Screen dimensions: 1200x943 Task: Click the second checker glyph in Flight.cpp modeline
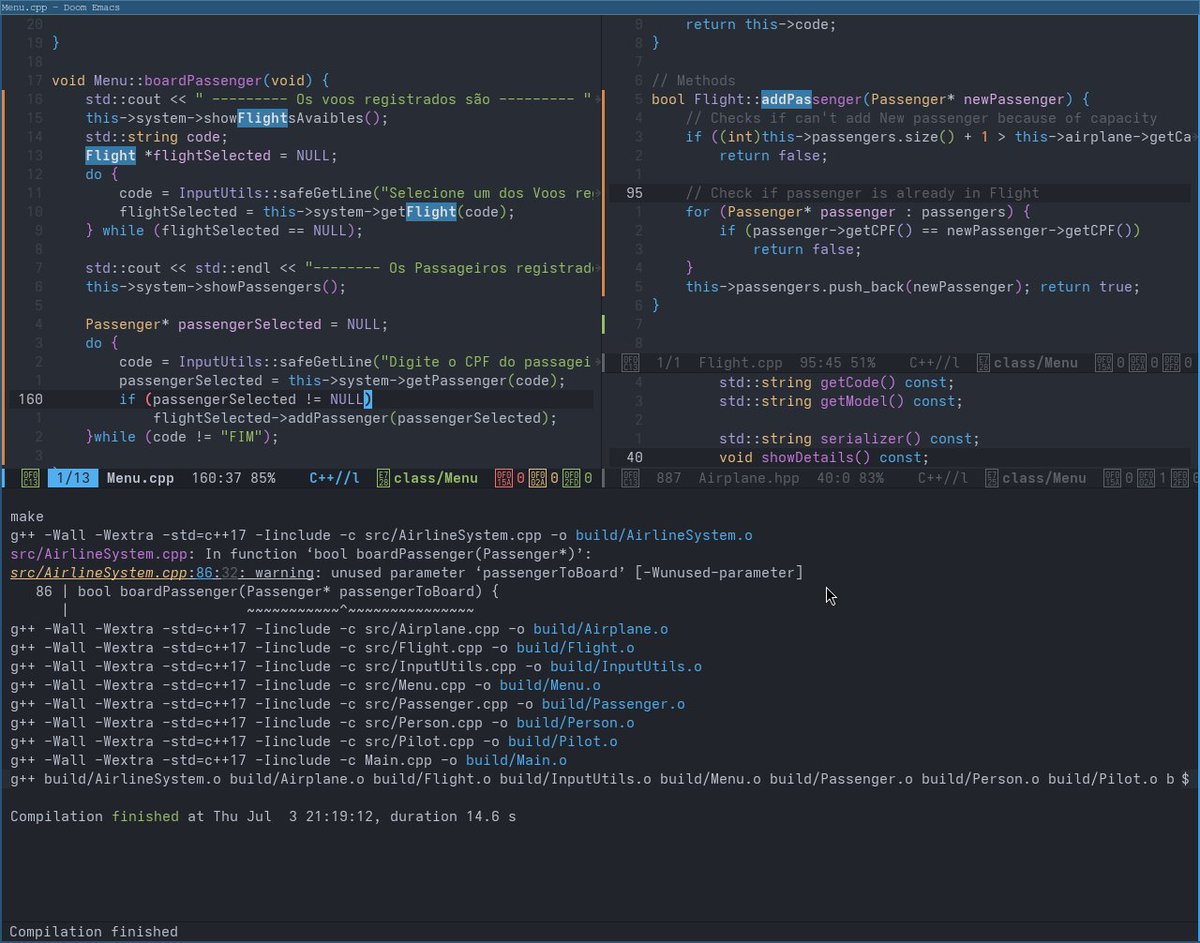(x=1137, y=363)
